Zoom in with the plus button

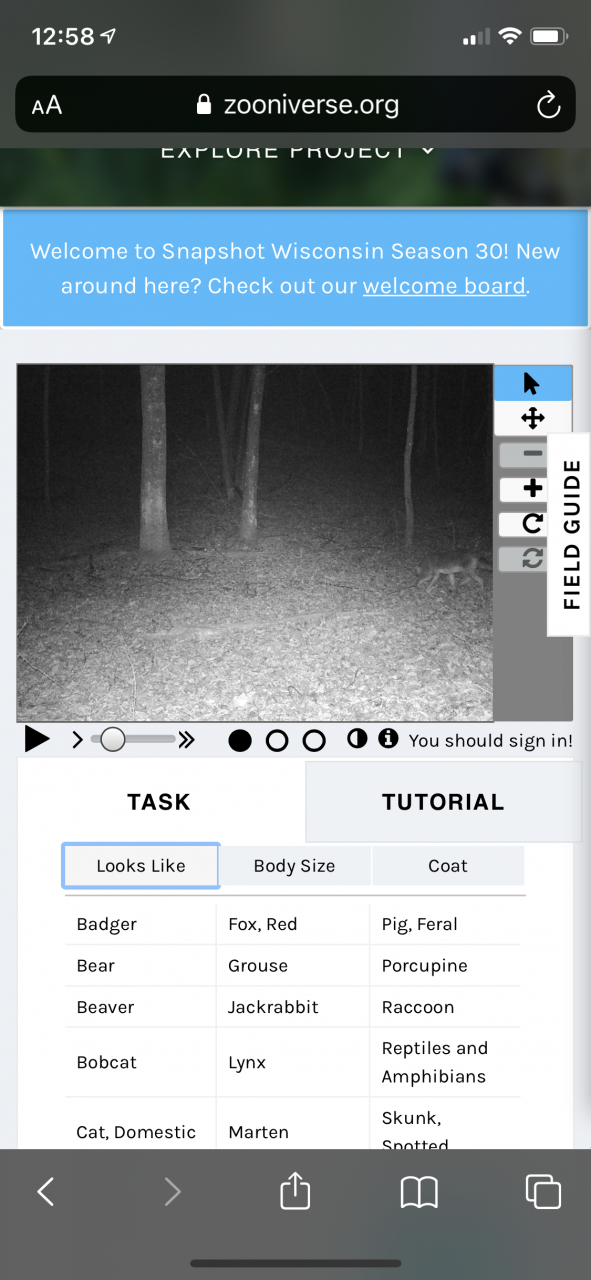(x=533, y=489)
